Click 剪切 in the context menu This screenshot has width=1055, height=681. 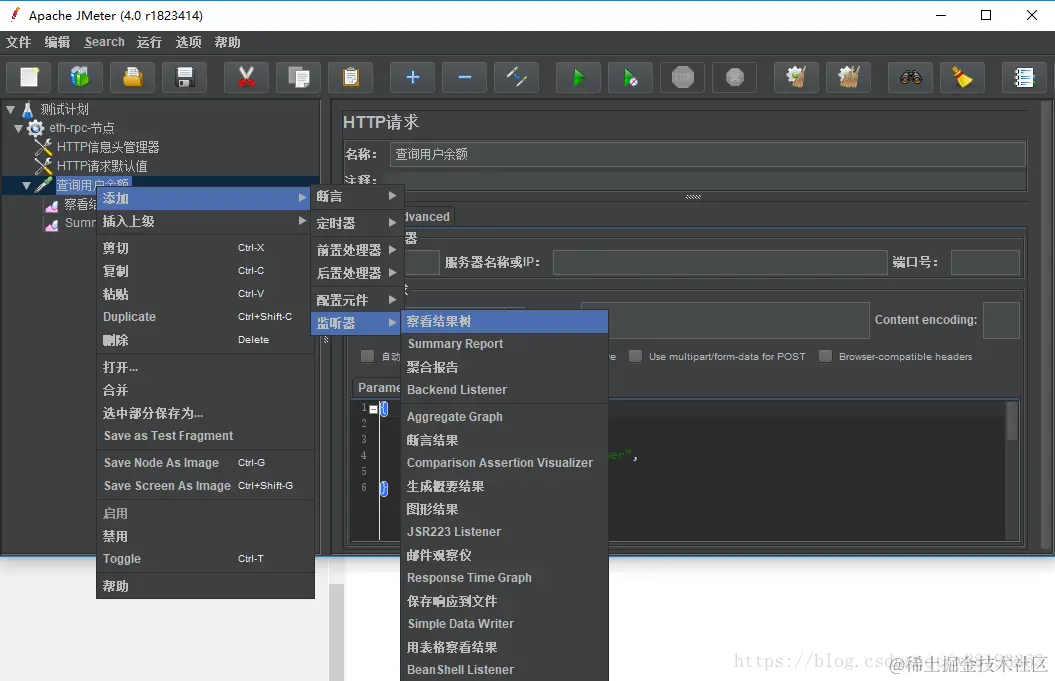pyautogui.click(x=205, y=248)
